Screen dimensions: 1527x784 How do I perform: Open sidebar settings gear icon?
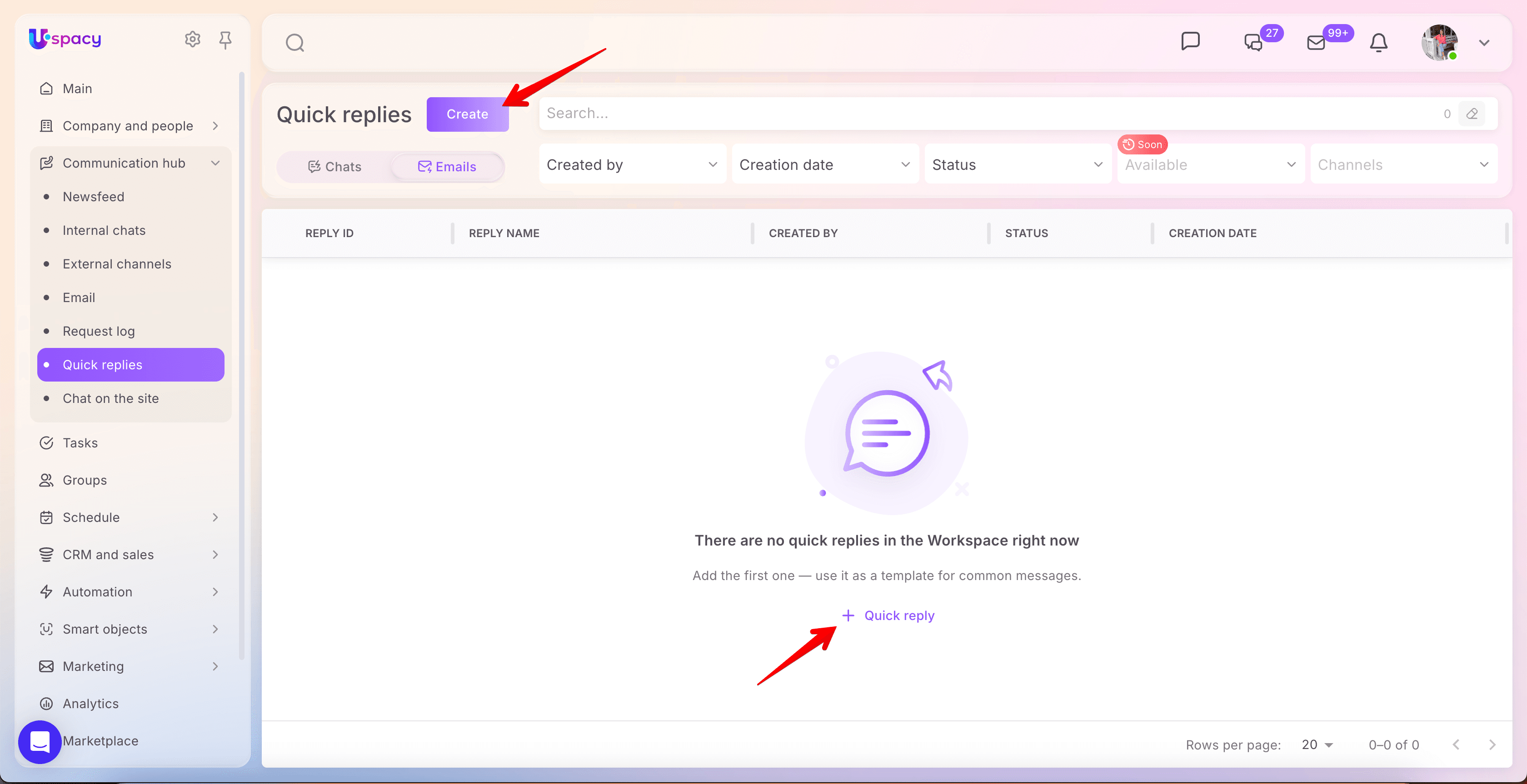point(193,40)
